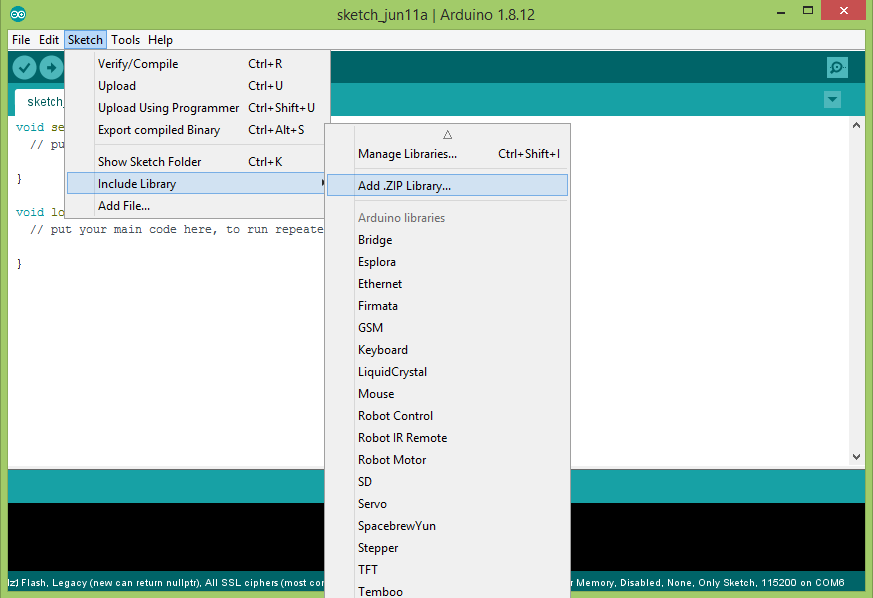The height and width of the screenshot is (598, 873).
Task: Open the Tools menu
Action: (126, 40)
